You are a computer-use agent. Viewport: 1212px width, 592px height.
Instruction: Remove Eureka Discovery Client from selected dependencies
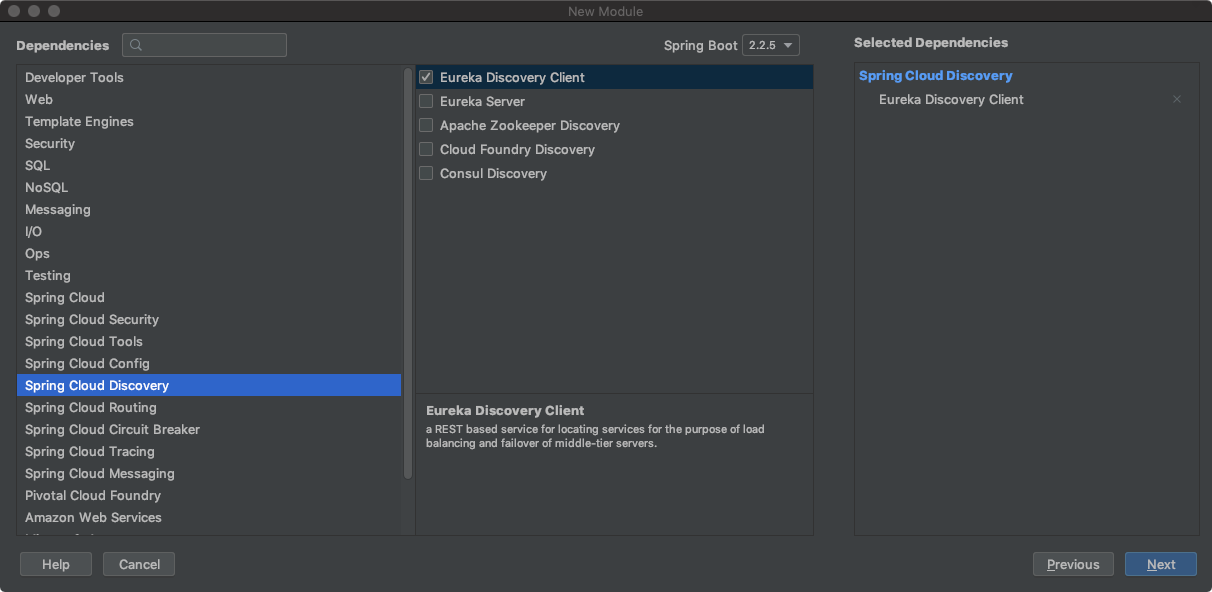[1177, 99]
